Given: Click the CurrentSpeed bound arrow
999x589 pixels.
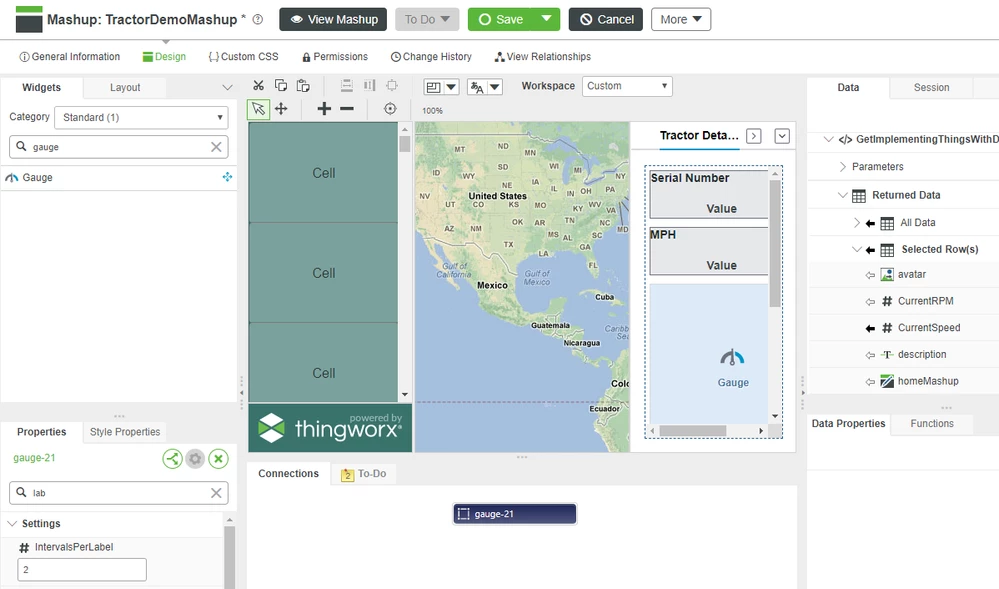Looking at the screenshot, I should pyautogui.click(x=870, y=328).
